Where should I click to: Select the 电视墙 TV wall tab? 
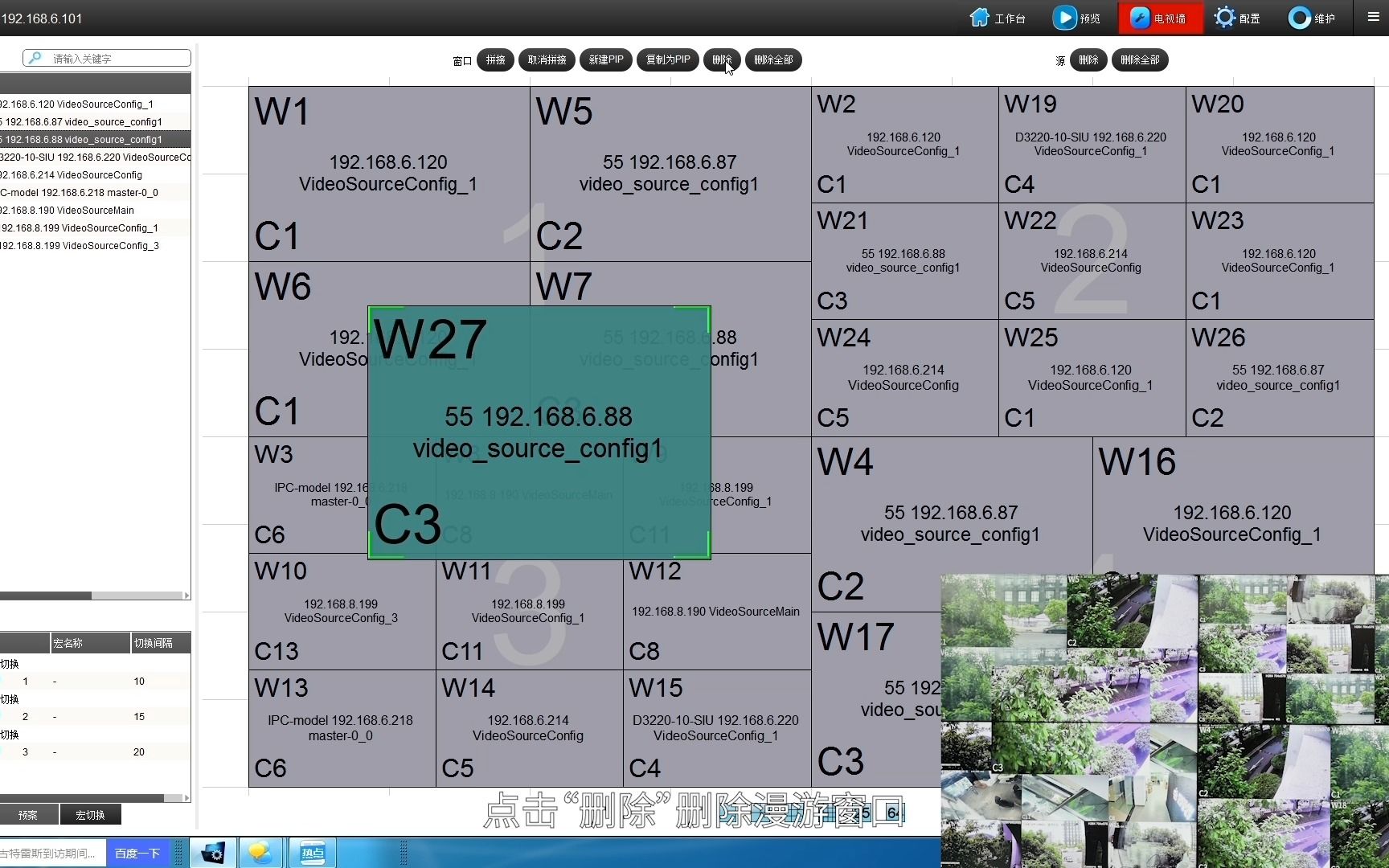1160,18
